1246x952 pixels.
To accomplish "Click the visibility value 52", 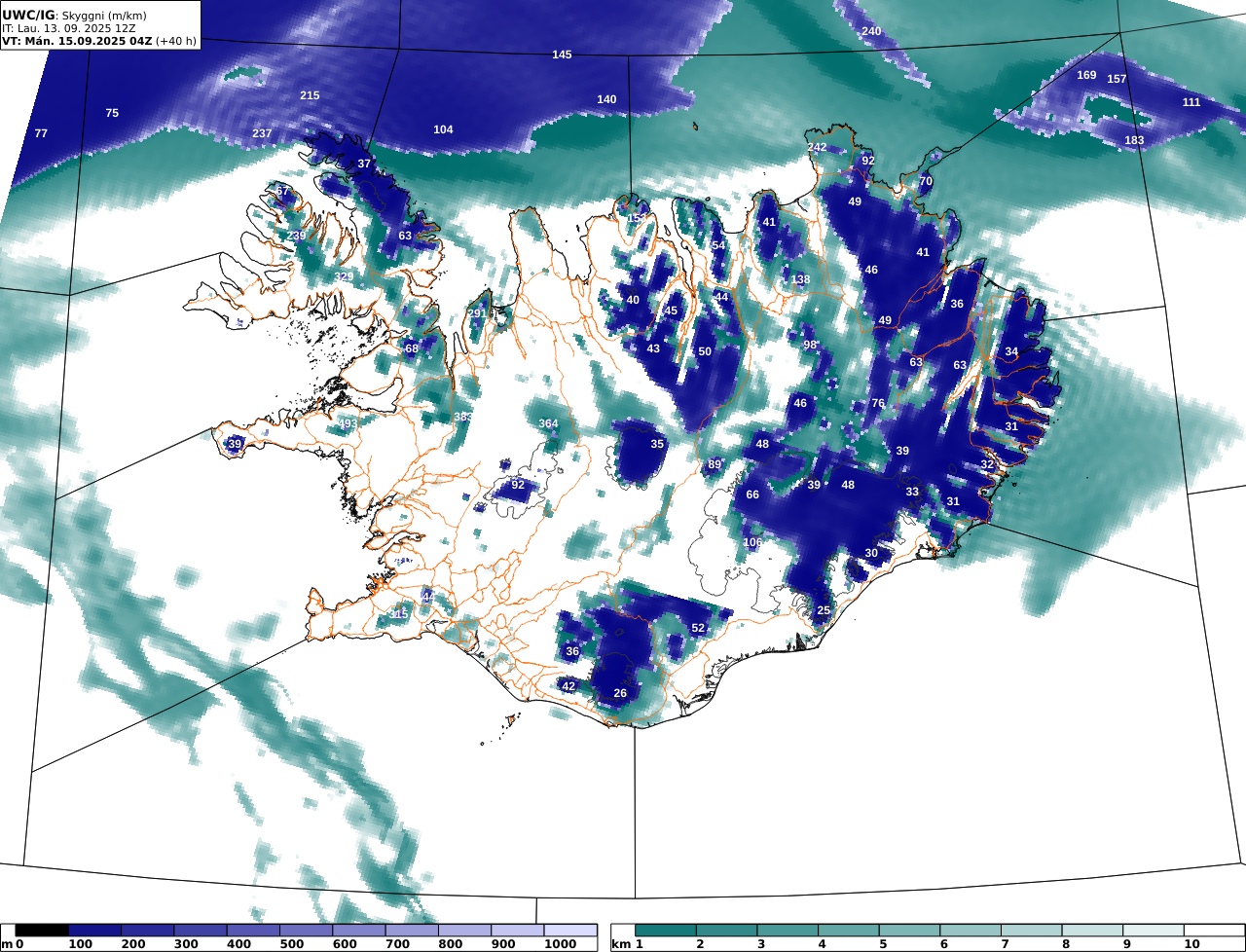I will [x=698, y=628].
